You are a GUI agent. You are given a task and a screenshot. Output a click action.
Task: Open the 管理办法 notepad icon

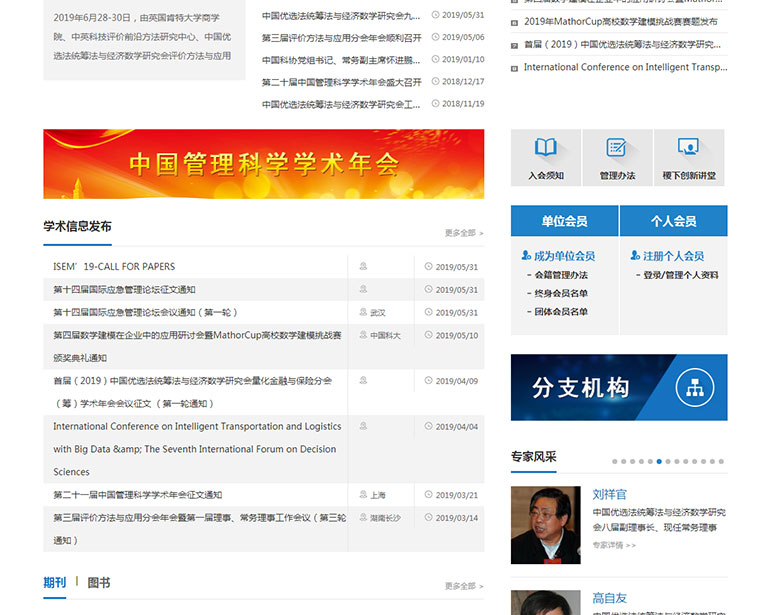coord(616,149)
